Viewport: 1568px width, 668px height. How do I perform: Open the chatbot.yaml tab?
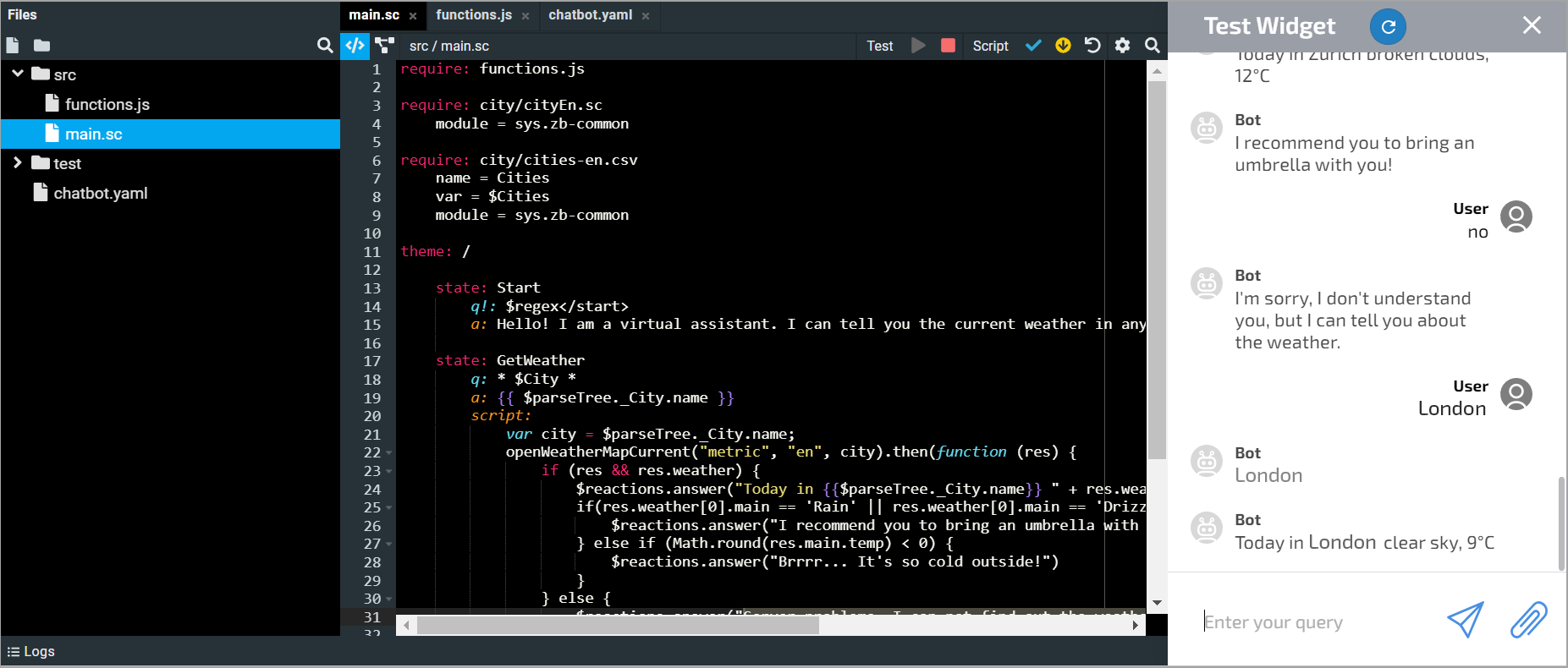point(590,15)
